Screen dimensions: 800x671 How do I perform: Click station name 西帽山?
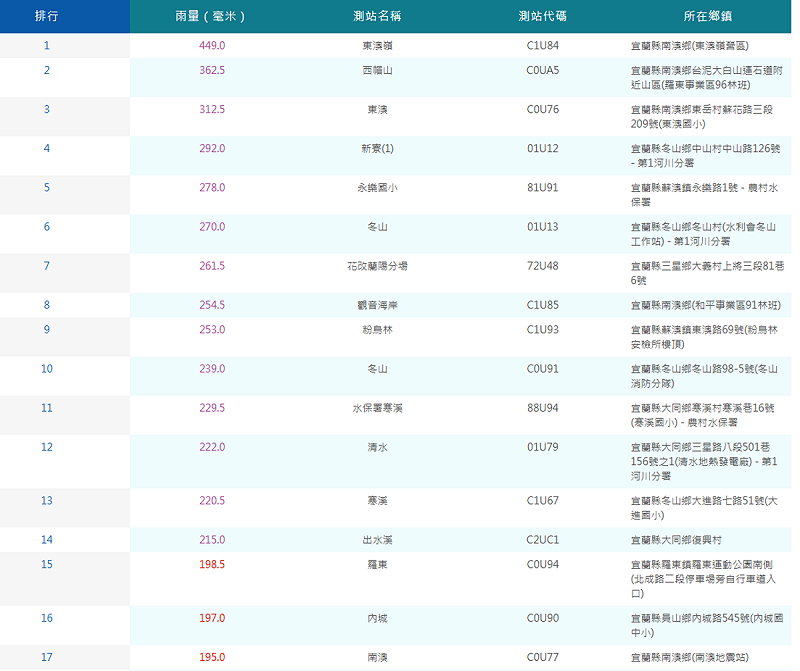pyautogui.click(x=377, y=70)
